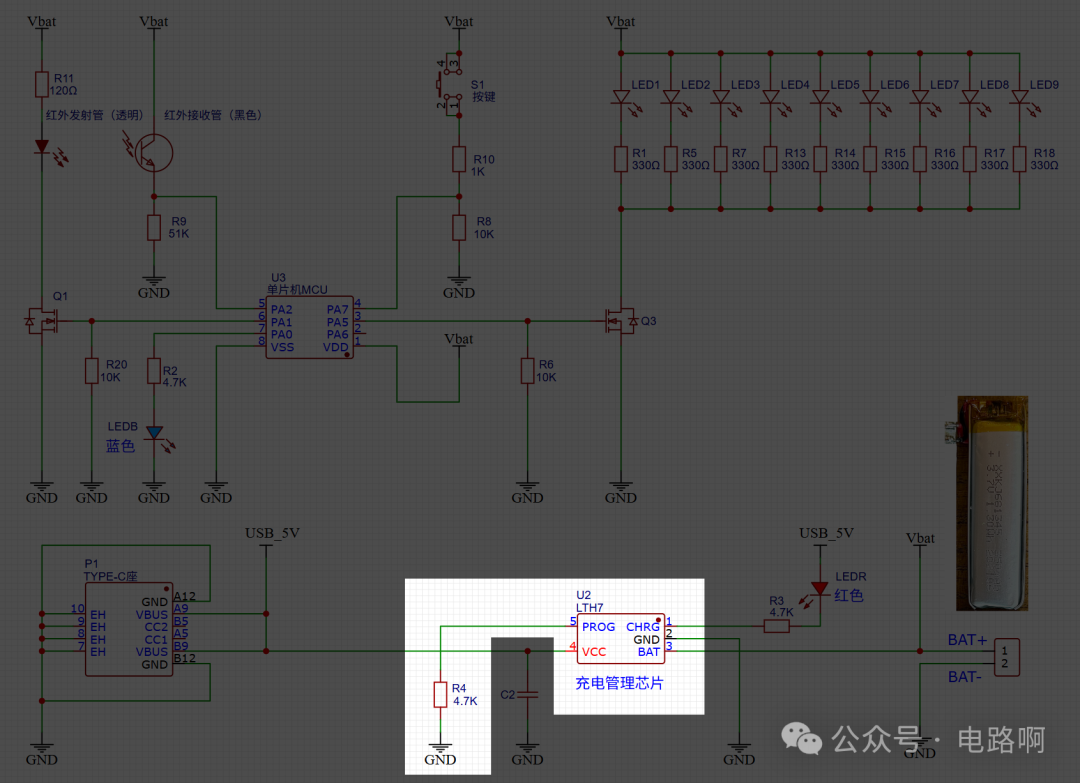This screenshot has width=1080, height=783.
Task: Click the PROG pin label on U2
Action: point(599,627)
